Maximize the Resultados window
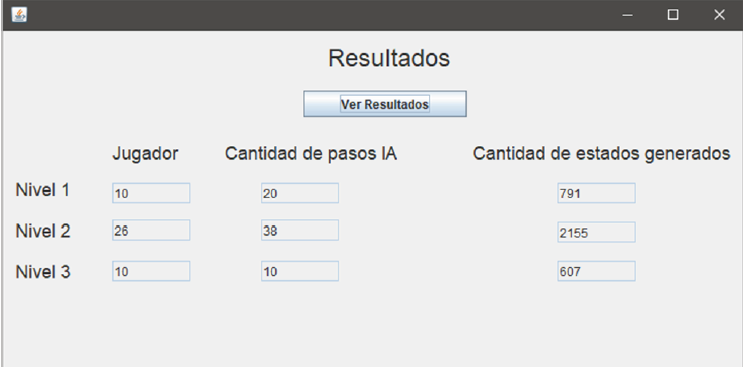Viewport: 743px width, 367px height. click(x=673, y=15)
